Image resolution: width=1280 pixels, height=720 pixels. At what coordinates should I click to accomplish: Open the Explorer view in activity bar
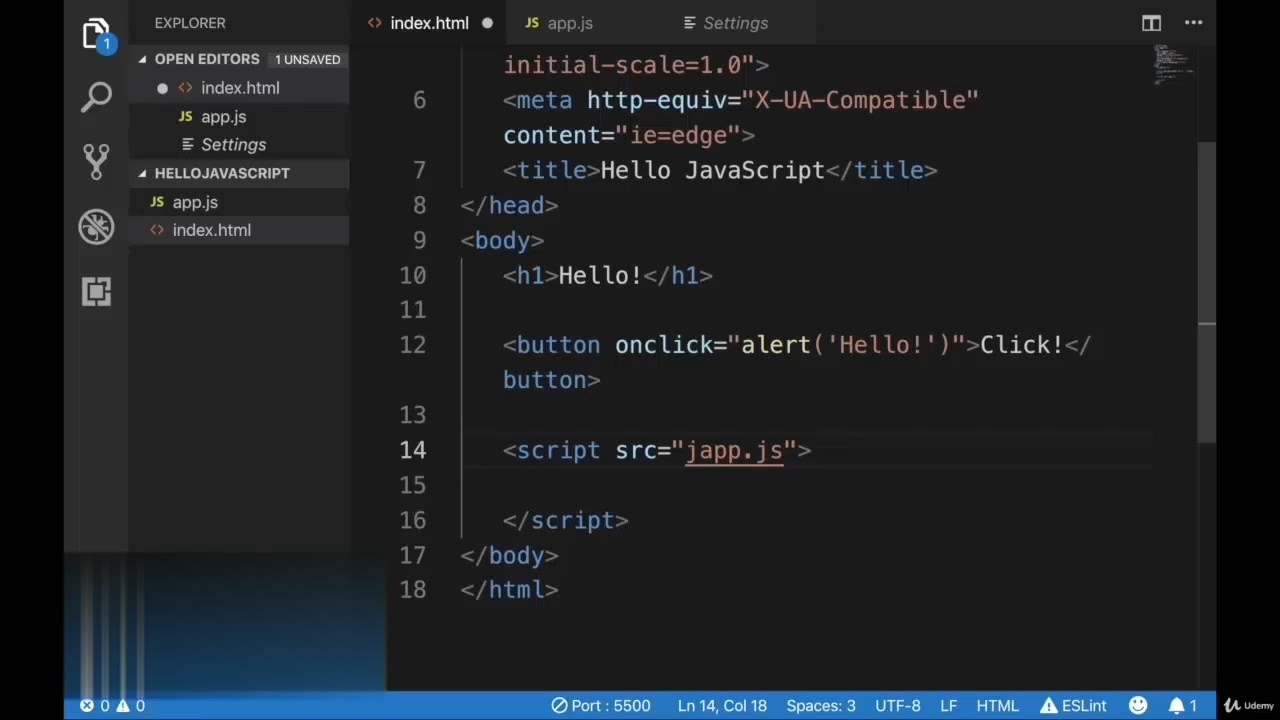pyautogui.click(x=96, y=35)
